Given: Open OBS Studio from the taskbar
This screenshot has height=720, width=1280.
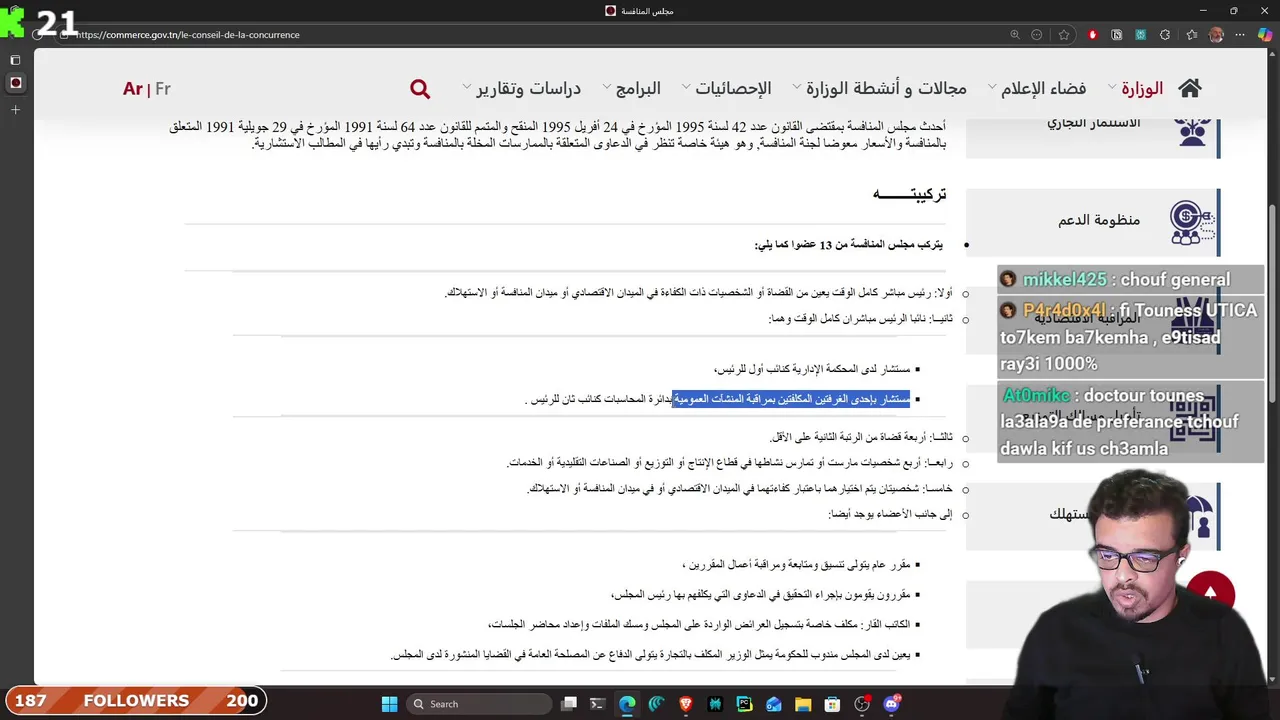Looking at the screenshot, I should [x=862, y=704].
